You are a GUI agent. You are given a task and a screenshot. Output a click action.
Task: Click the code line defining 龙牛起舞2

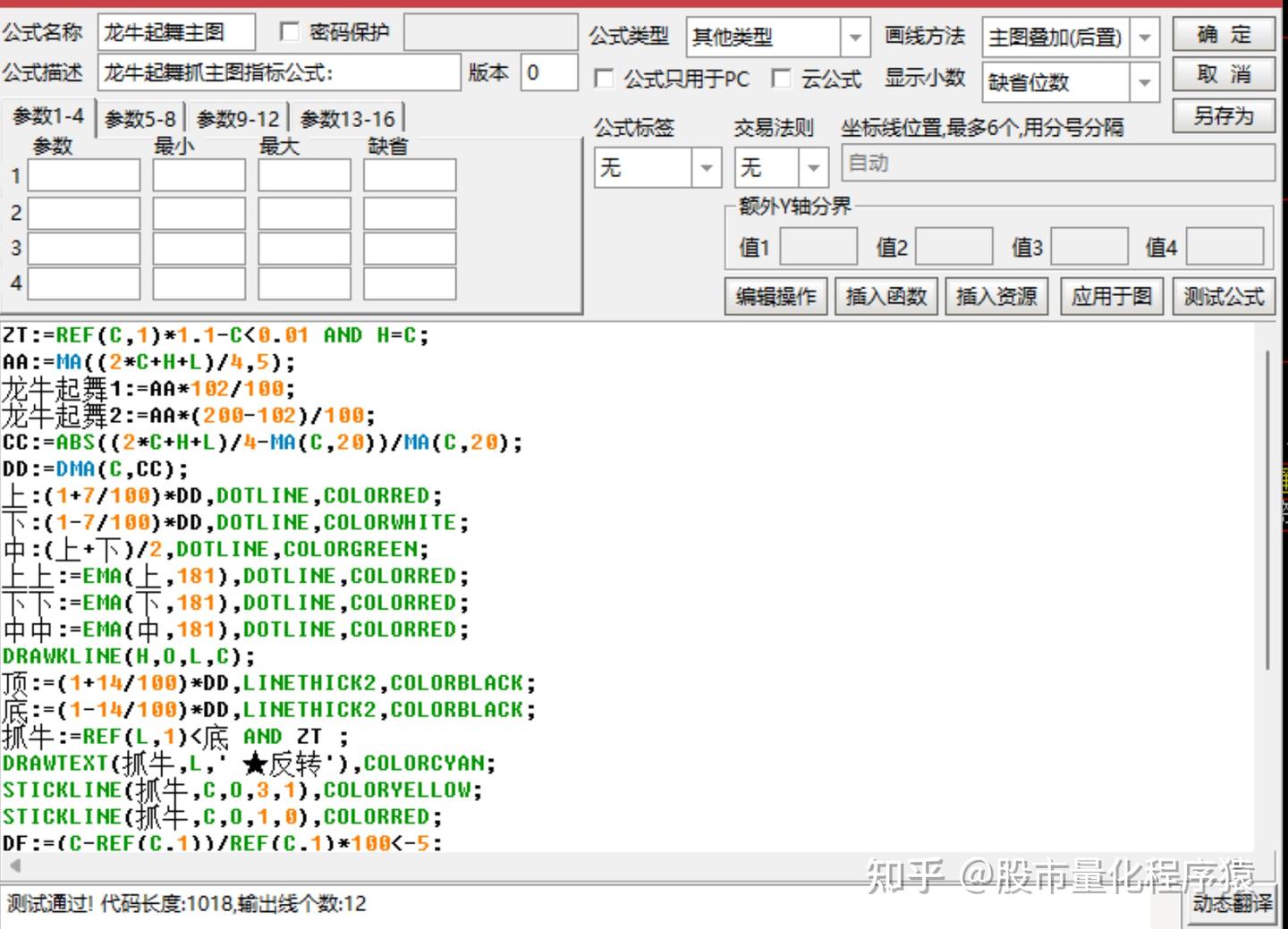click(189, 416)
